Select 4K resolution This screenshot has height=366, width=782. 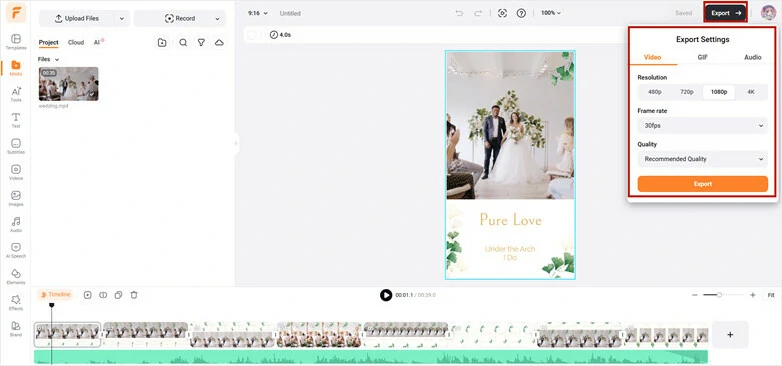[751, 92]
